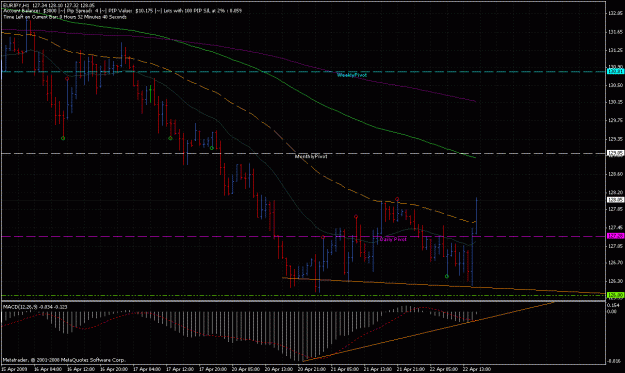Image resolution: width=625 pixels, height=373 pixels.
Task: Click the white monthly pivot price tag
Action: coord(615,153)
